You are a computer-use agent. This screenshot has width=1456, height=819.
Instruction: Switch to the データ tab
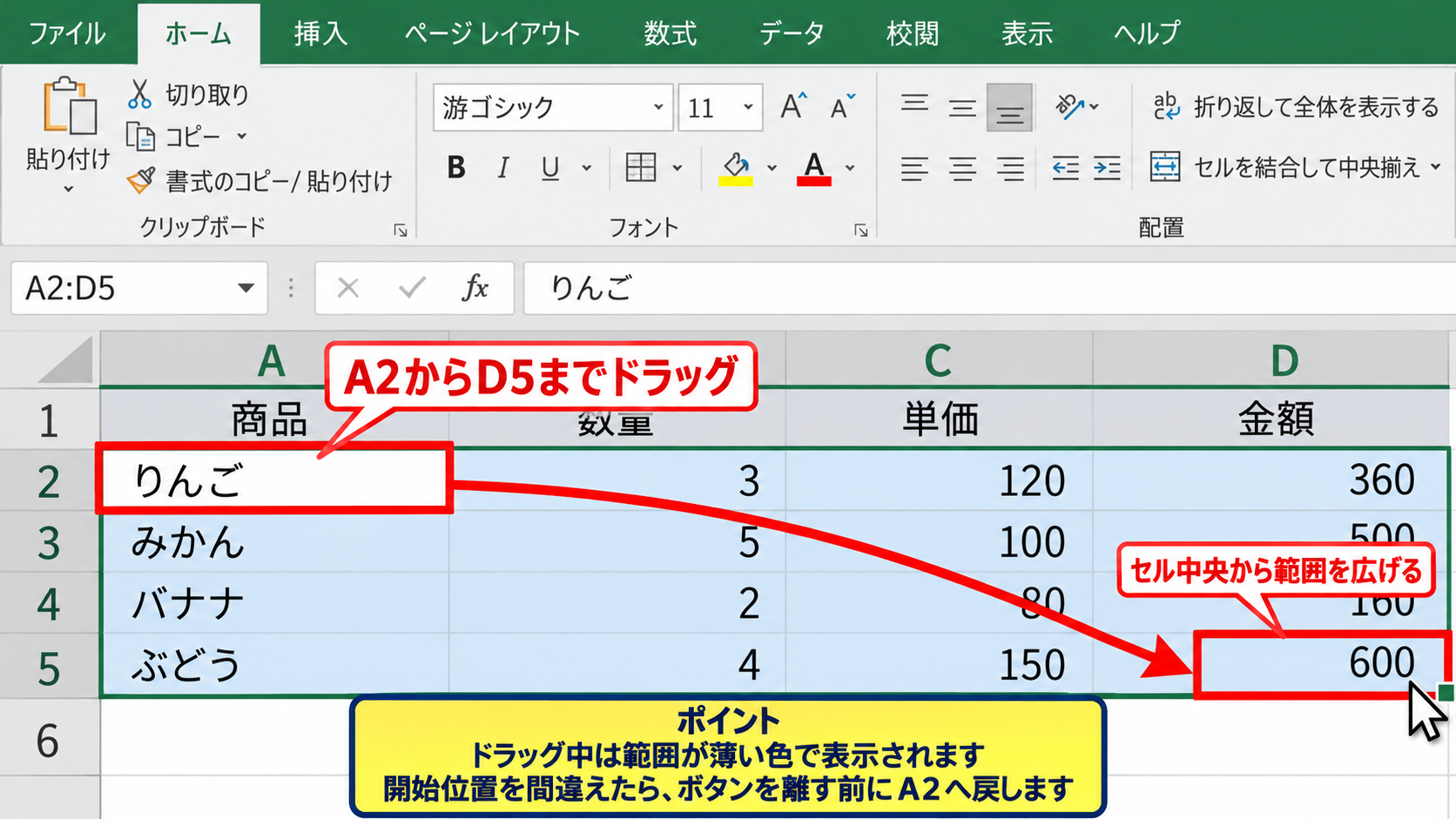click(x=792, y=34)
